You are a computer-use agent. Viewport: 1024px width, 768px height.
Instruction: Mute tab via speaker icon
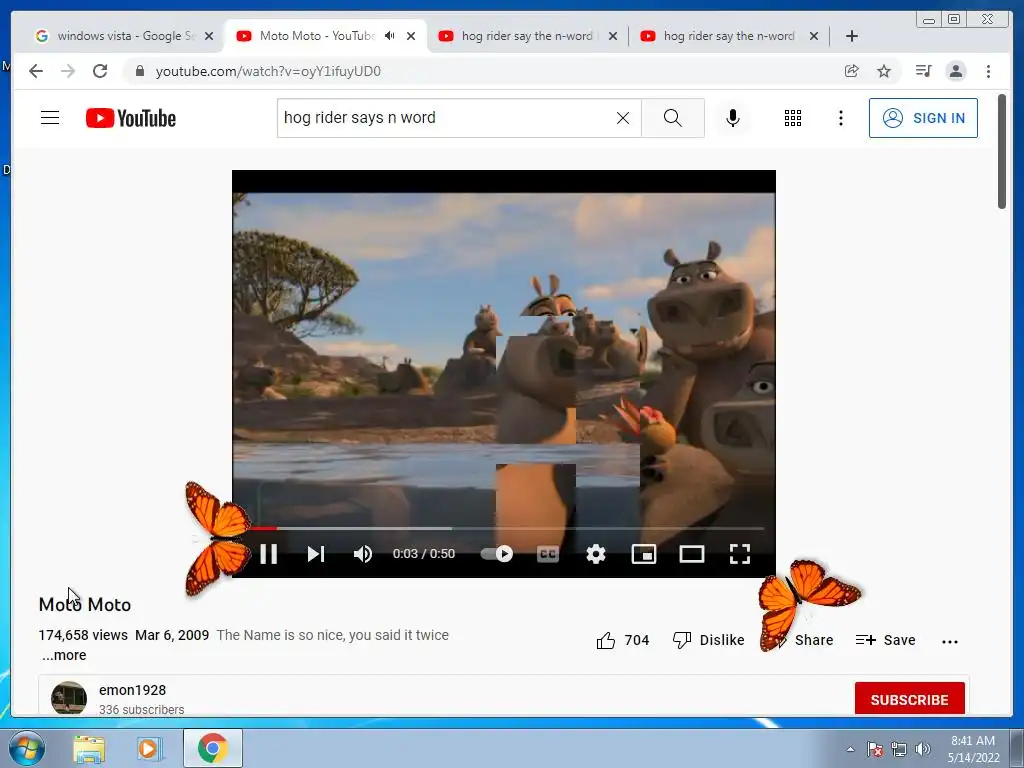pyautogui.click(x=390, y=36)
